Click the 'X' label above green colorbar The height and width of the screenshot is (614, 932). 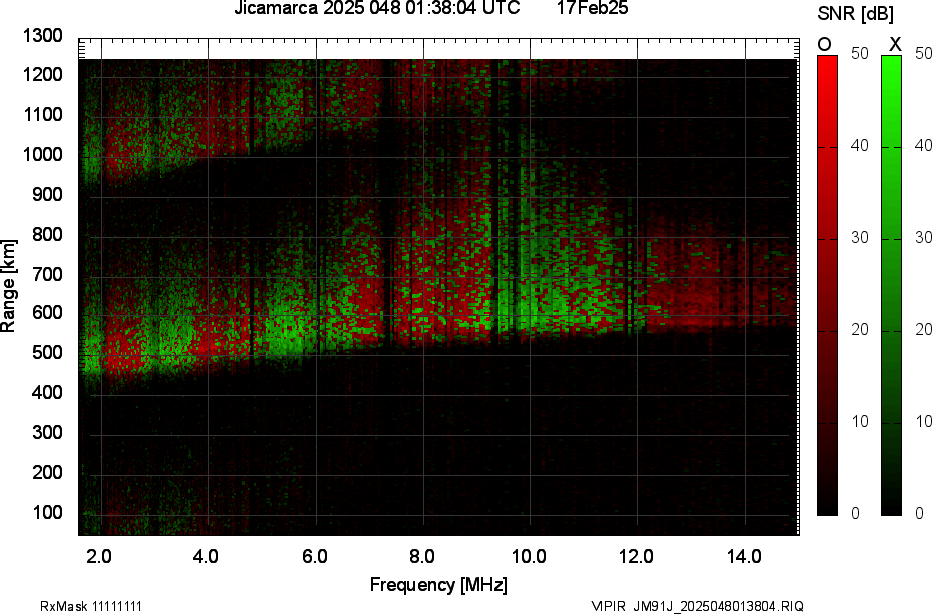point(895,45)
